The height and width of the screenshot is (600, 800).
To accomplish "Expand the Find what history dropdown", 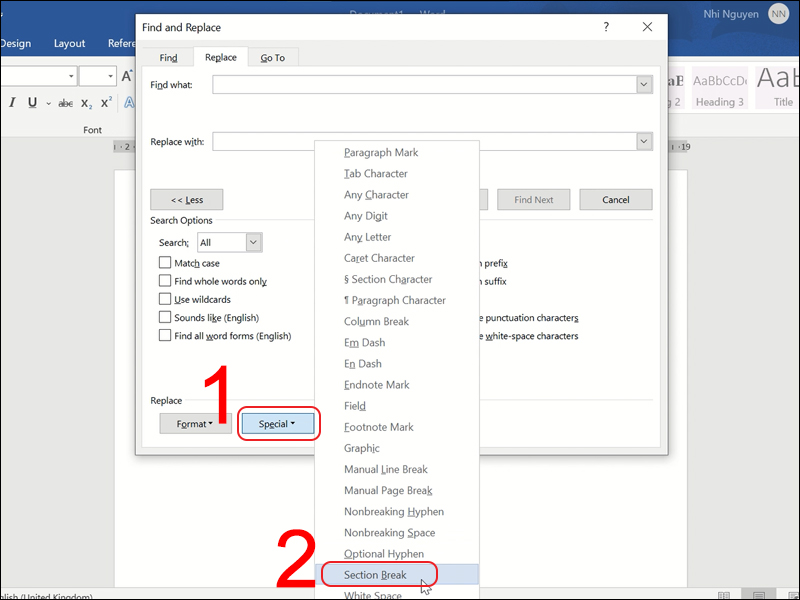I will [x=644, y=85].
